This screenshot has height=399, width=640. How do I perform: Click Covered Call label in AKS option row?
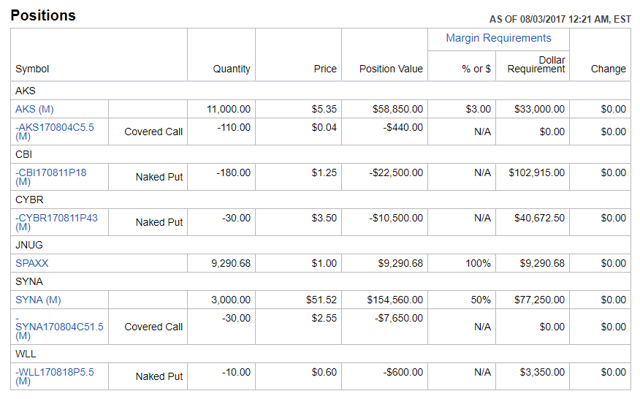click(x=153, y=132)
